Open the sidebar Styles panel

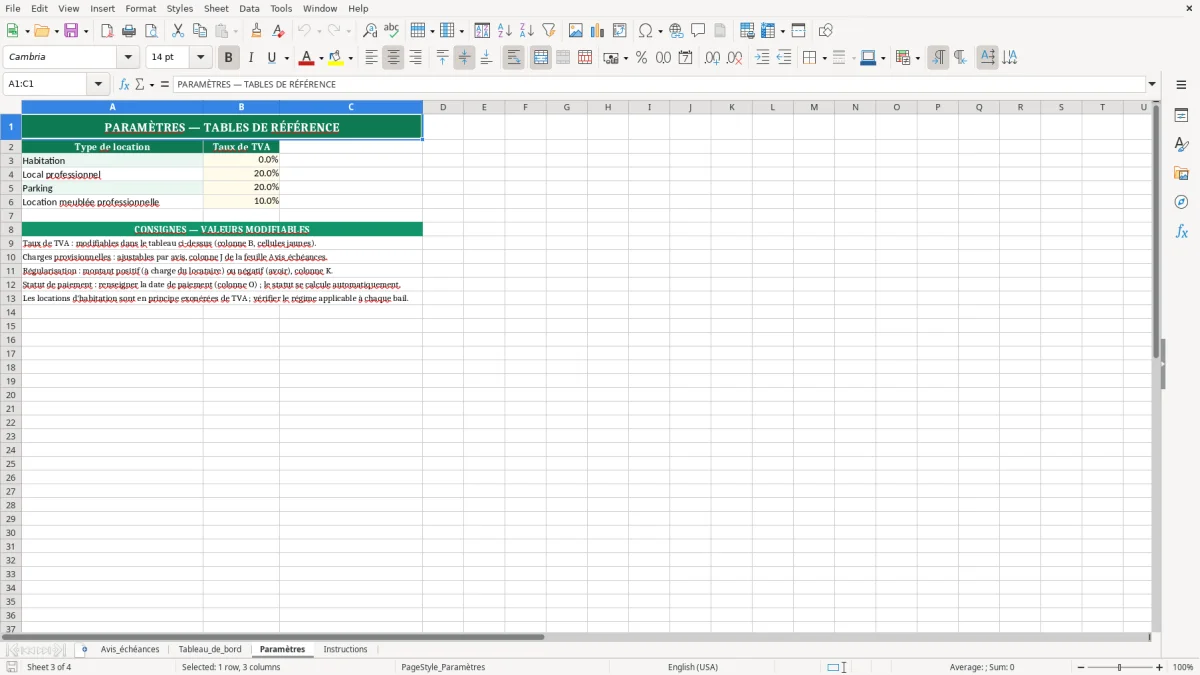1181,145
